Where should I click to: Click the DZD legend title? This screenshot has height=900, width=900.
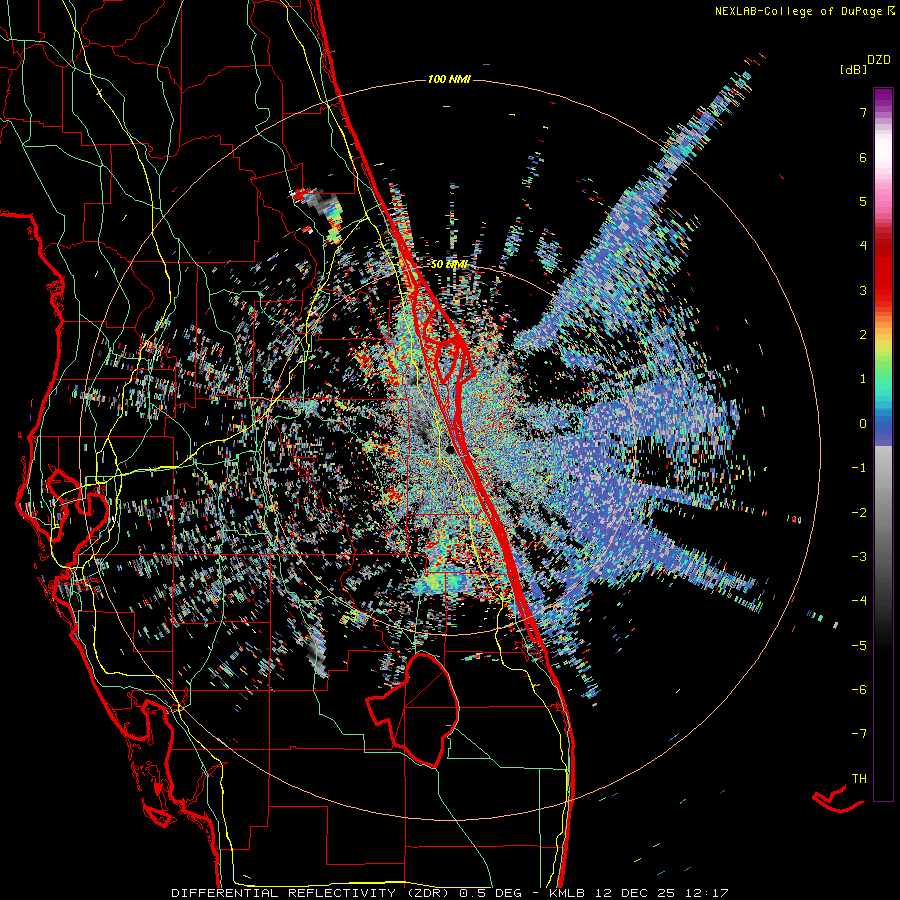tap(879, 60)
